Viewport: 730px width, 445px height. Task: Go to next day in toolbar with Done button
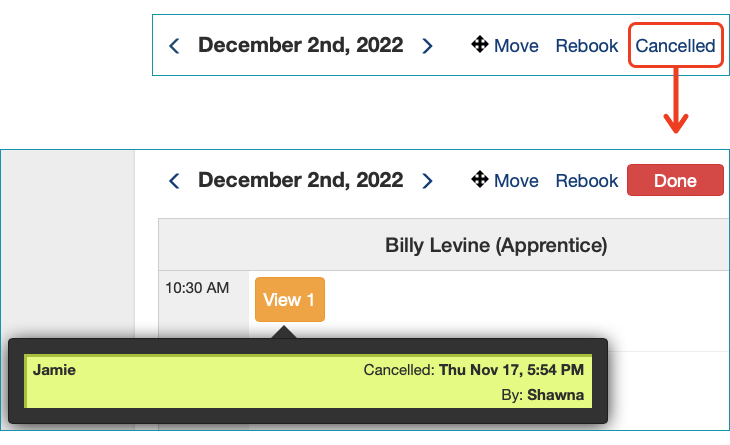point(427,181)
